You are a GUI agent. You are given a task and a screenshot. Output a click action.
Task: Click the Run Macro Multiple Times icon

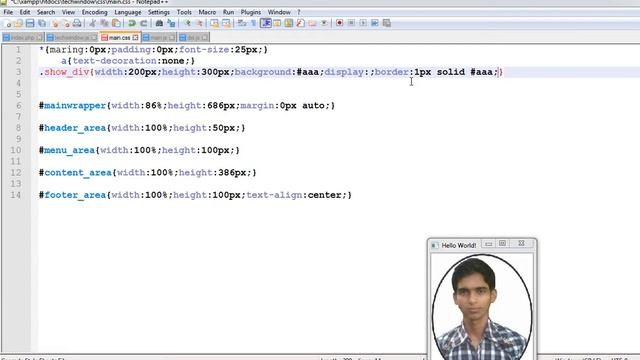pyautogui.click(x=375, y=23)
